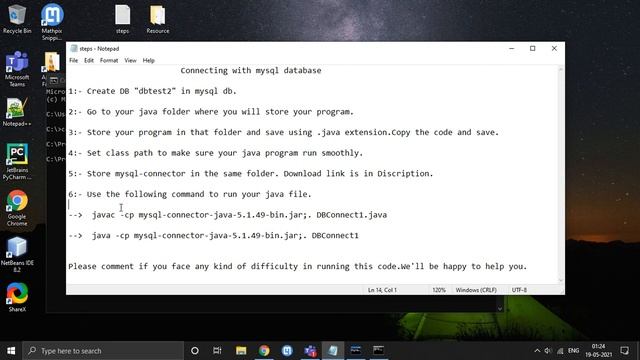The image size is (640, 360).
Task: Click the Notepad vertical scrollbar up arrow
Action: point(561,69)
